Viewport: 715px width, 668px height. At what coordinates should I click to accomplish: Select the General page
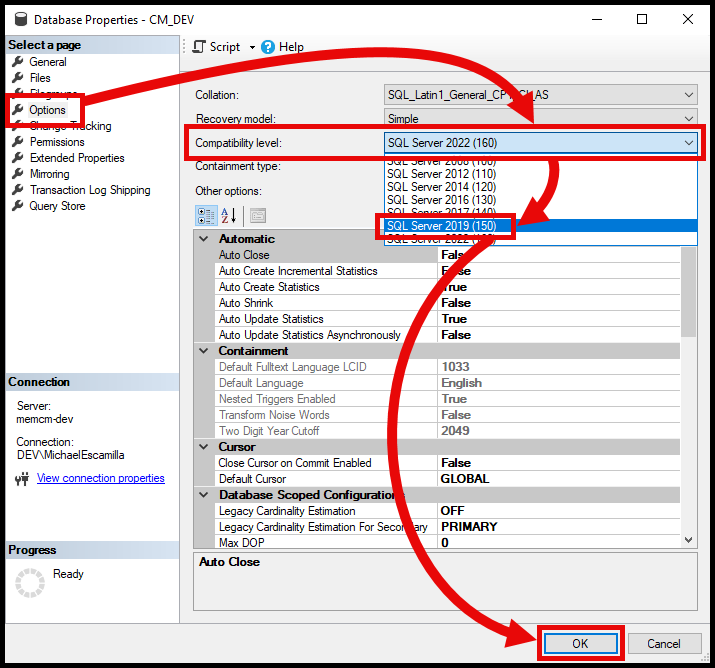pyautogui.click(x=47, y=62)
